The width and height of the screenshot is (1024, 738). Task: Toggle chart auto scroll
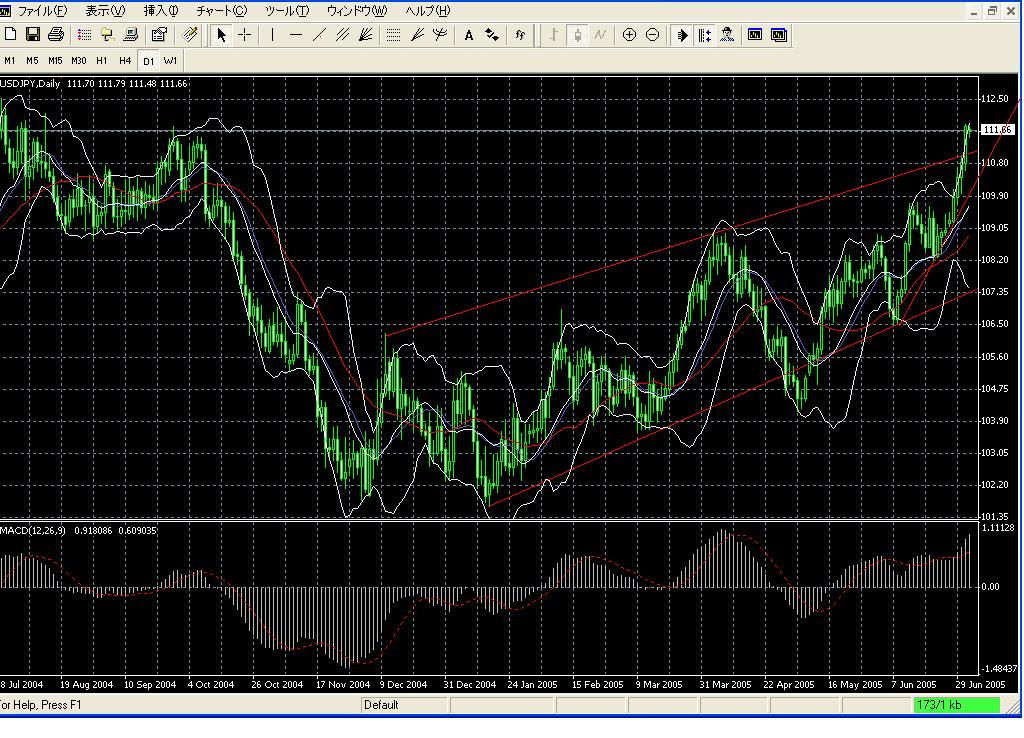click(x=682, y=35)
